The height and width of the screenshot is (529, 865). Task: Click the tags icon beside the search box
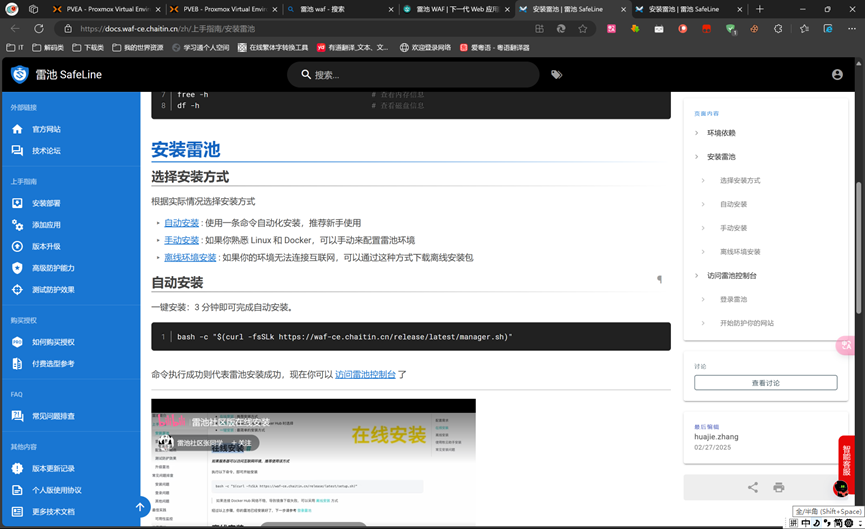pos(556,74)
